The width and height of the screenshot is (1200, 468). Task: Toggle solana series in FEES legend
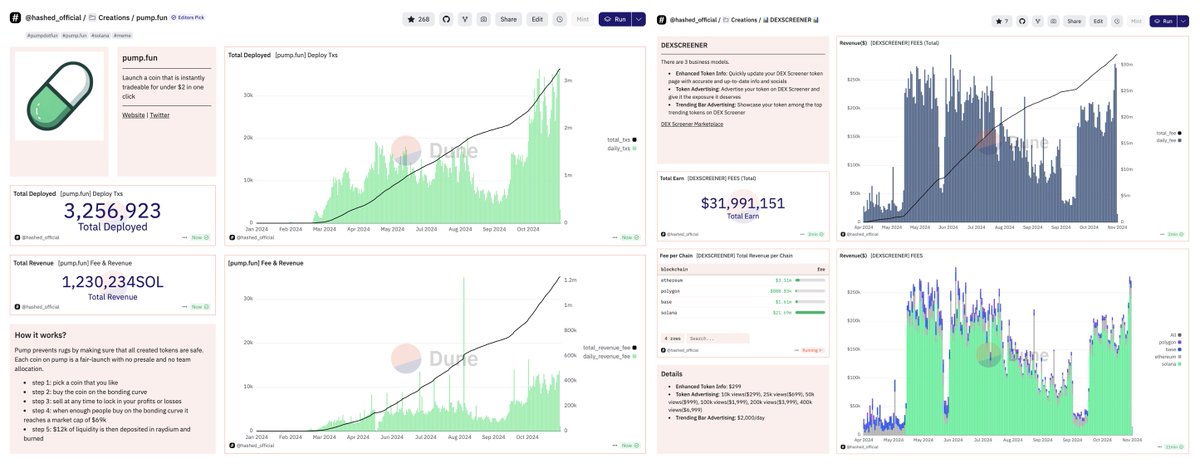click(1171, 365)
